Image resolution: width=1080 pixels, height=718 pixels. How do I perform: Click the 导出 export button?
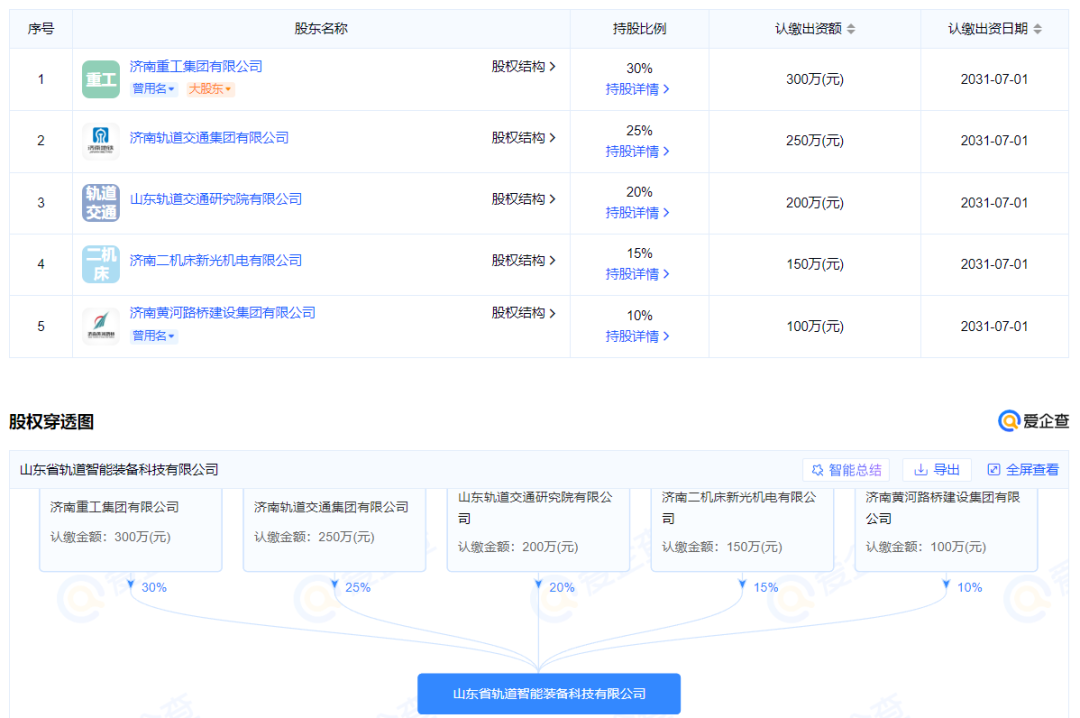pyautogui.click(x=937, y=470)
